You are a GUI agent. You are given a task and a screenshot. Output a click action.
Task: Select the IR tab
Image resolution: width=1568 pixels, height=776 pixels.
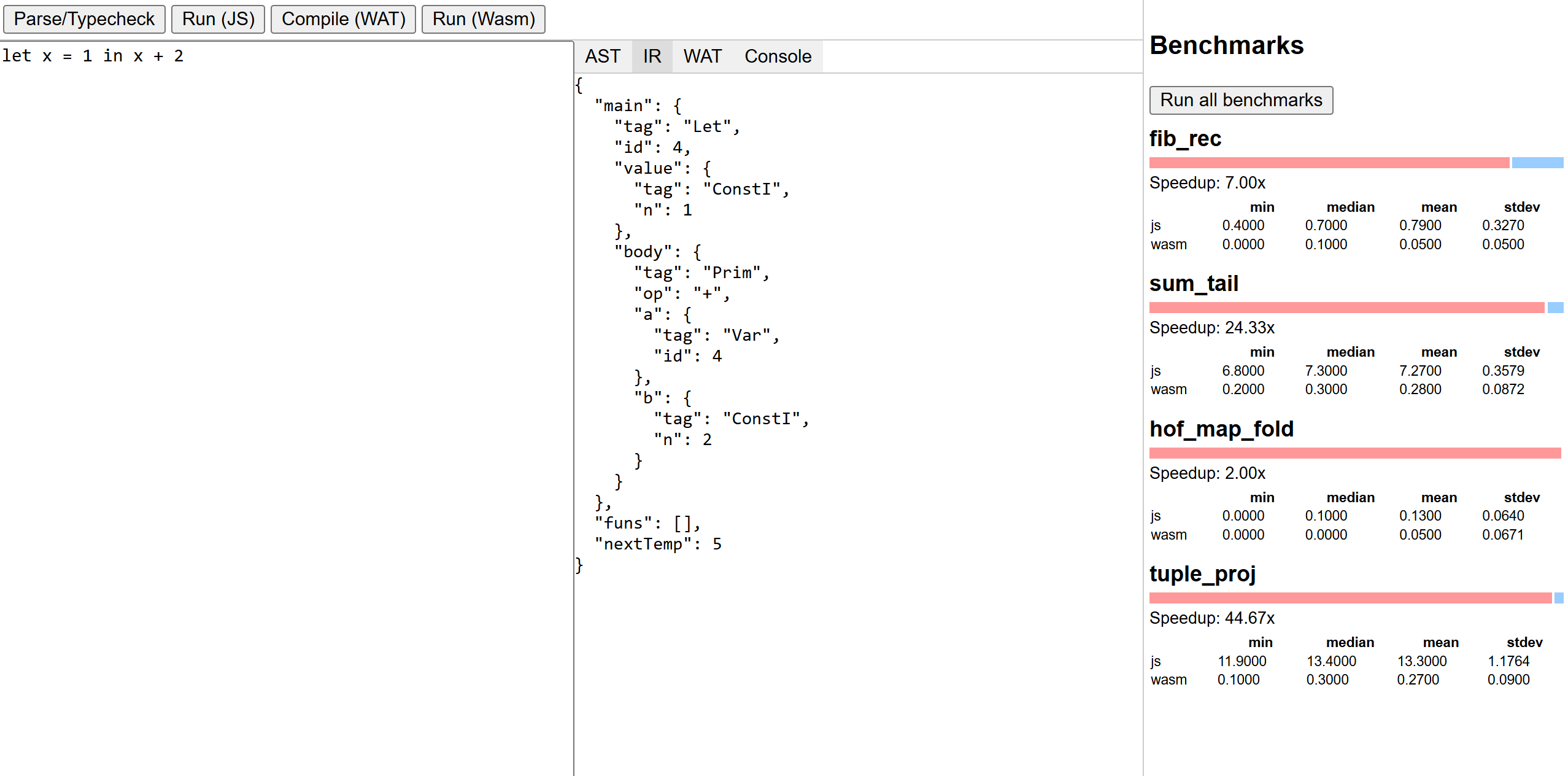[652, 56]
